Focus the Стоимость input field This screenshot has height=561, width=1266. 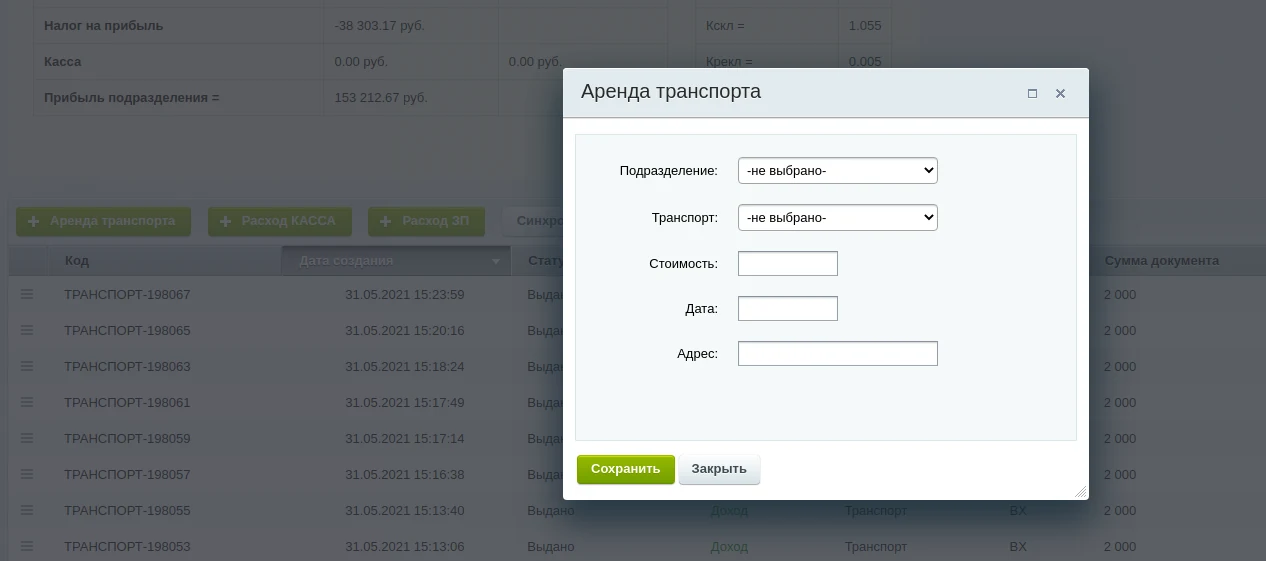tap(788, 263)
